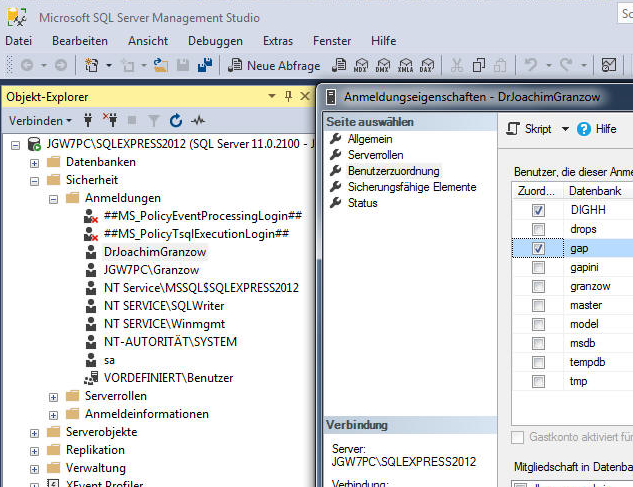Click the cut scissors icon
Screen dimensions: 633x487
457,65
